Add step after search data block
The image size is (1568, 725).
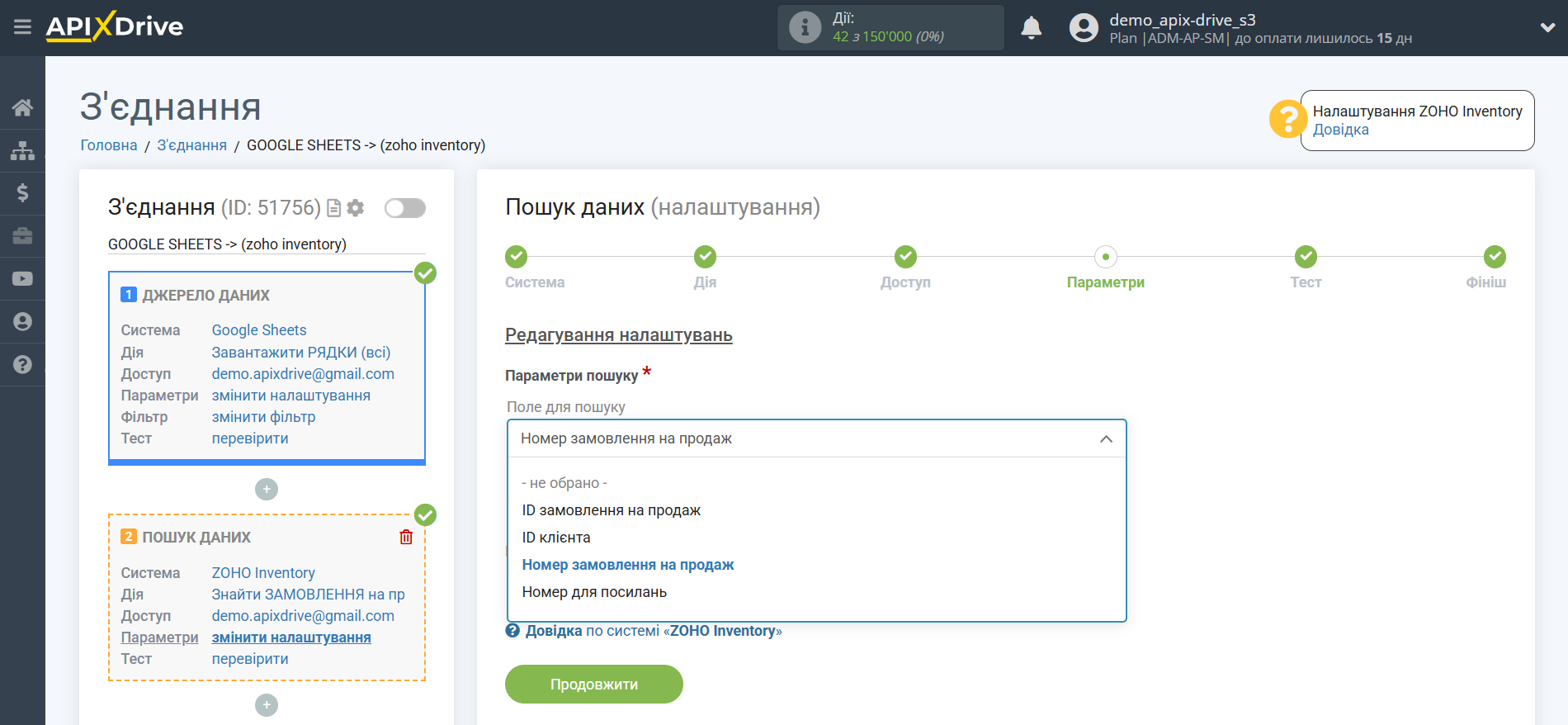click(267, 705)
